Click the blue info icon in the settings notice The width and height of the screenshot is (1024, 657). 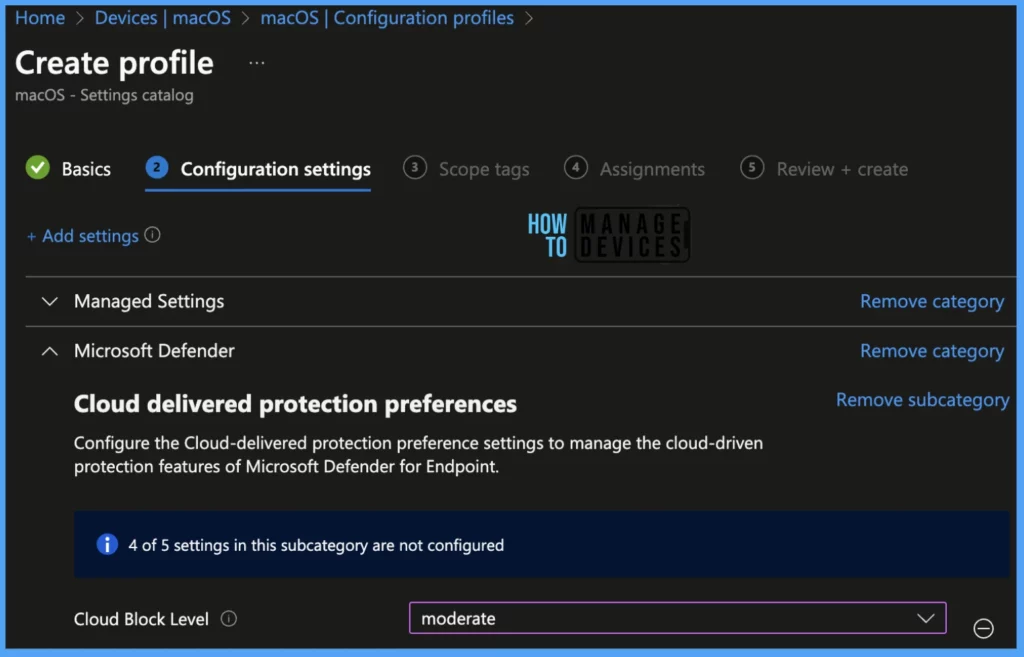pos(107,544)
